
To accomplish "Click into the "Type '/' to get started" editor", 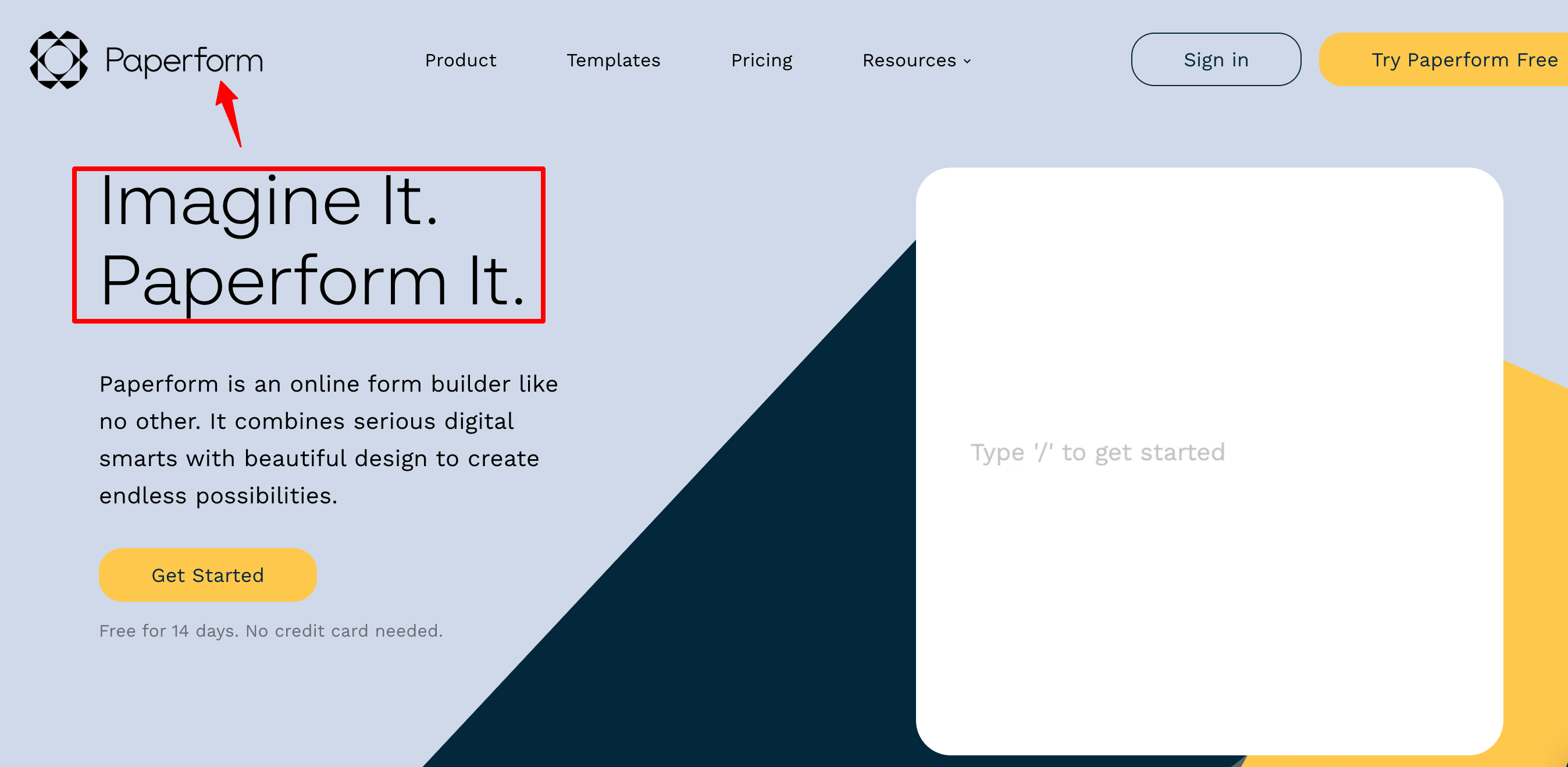I will 1209,461.
